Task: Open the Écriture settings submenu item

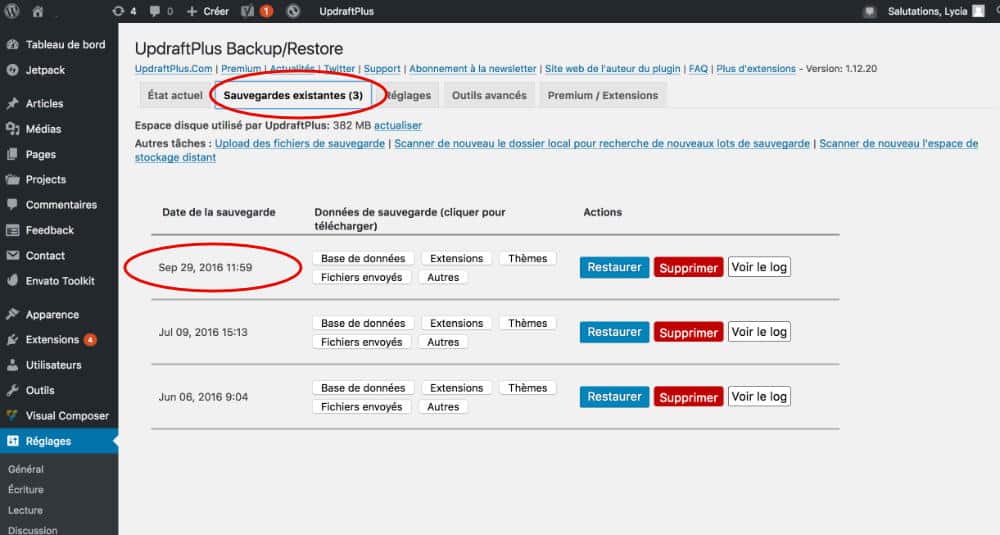Action: coord(26,490)
